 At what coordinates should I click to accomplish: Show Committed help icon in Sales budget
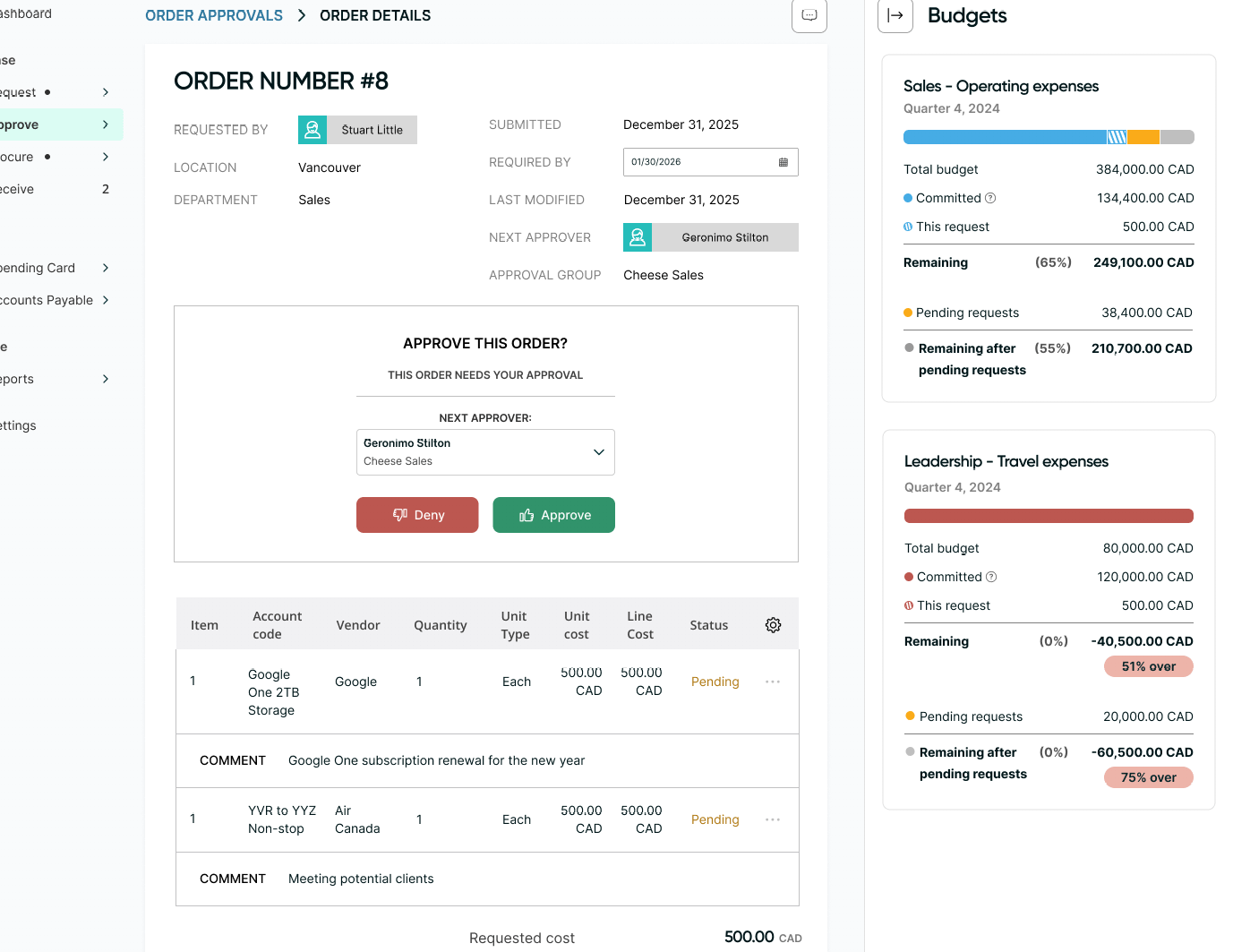990,198
